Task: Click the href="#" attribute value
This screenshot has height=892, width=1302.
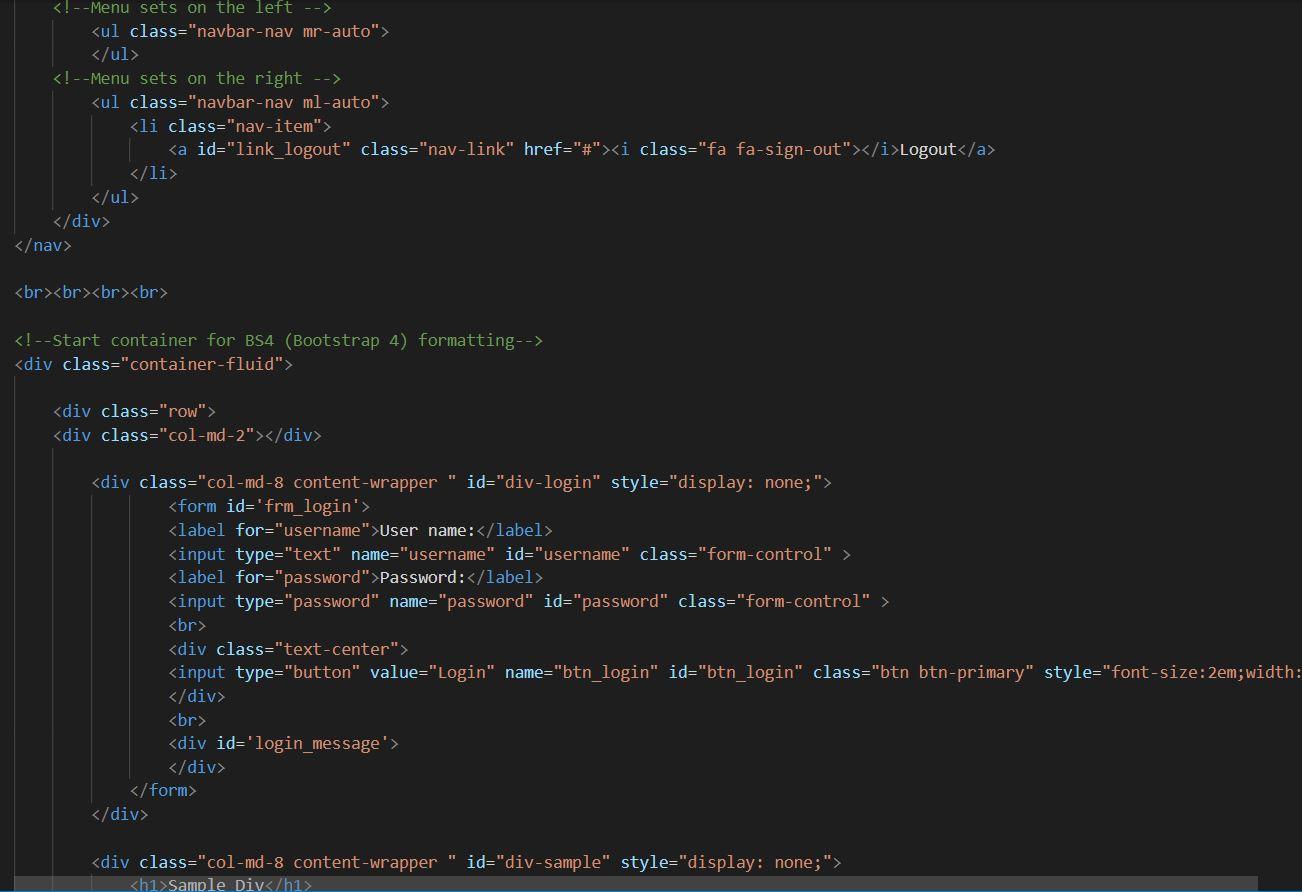Action: click(x=584, y=149)
